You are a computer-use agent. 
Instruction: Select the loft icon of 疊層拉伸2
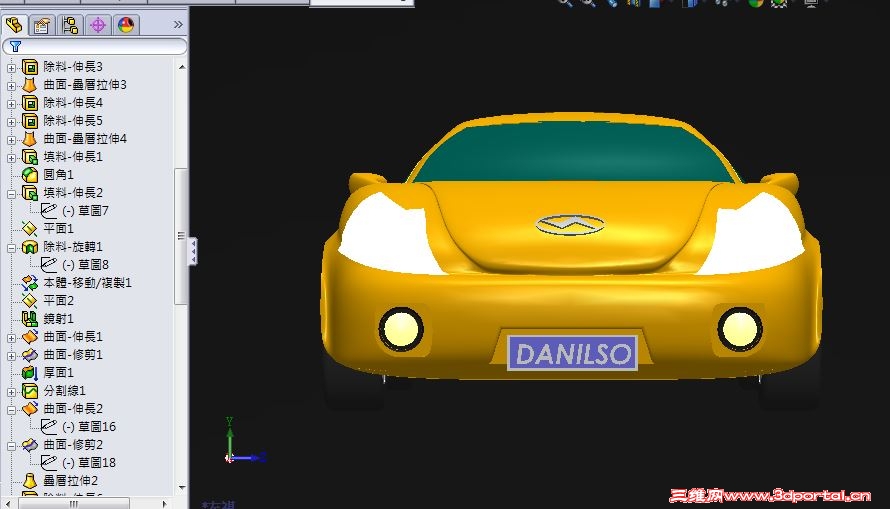(x=30, y=481)
